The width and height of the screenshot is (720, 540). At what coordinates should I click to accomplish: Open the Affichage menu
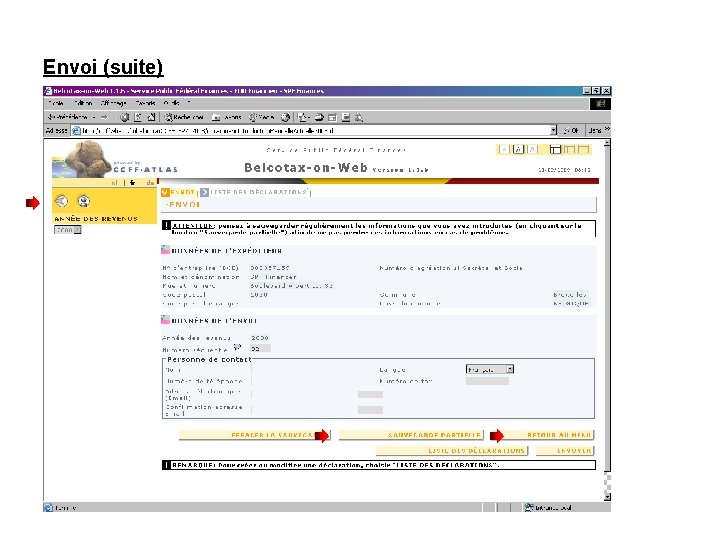pyautogui.click(x=113, y=103)
